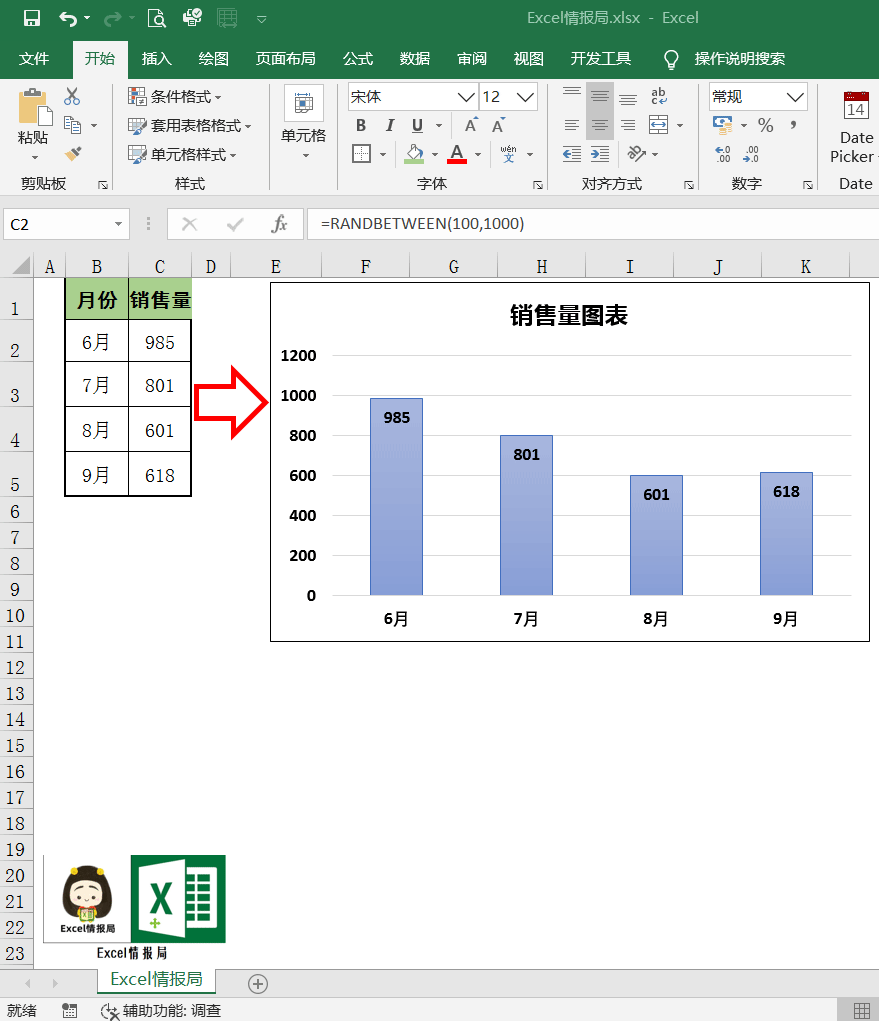Click the Select All corner triangle
Viewport: 879px width, 1021px height.
[x=21, y=266]
